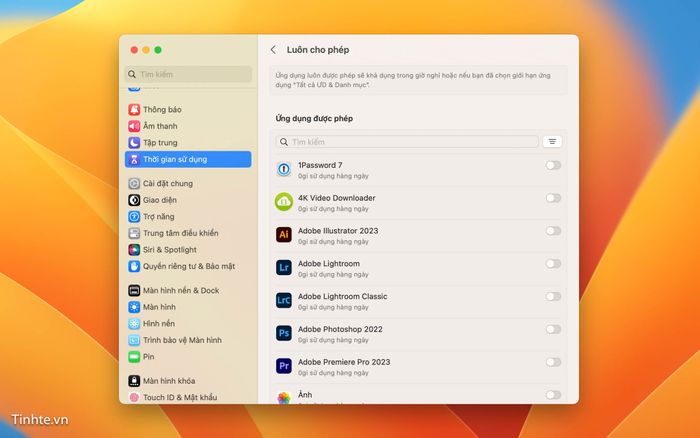Enable always allowed for 1Password 7
This screenshot has height=438, width=700.
[553, 165]
